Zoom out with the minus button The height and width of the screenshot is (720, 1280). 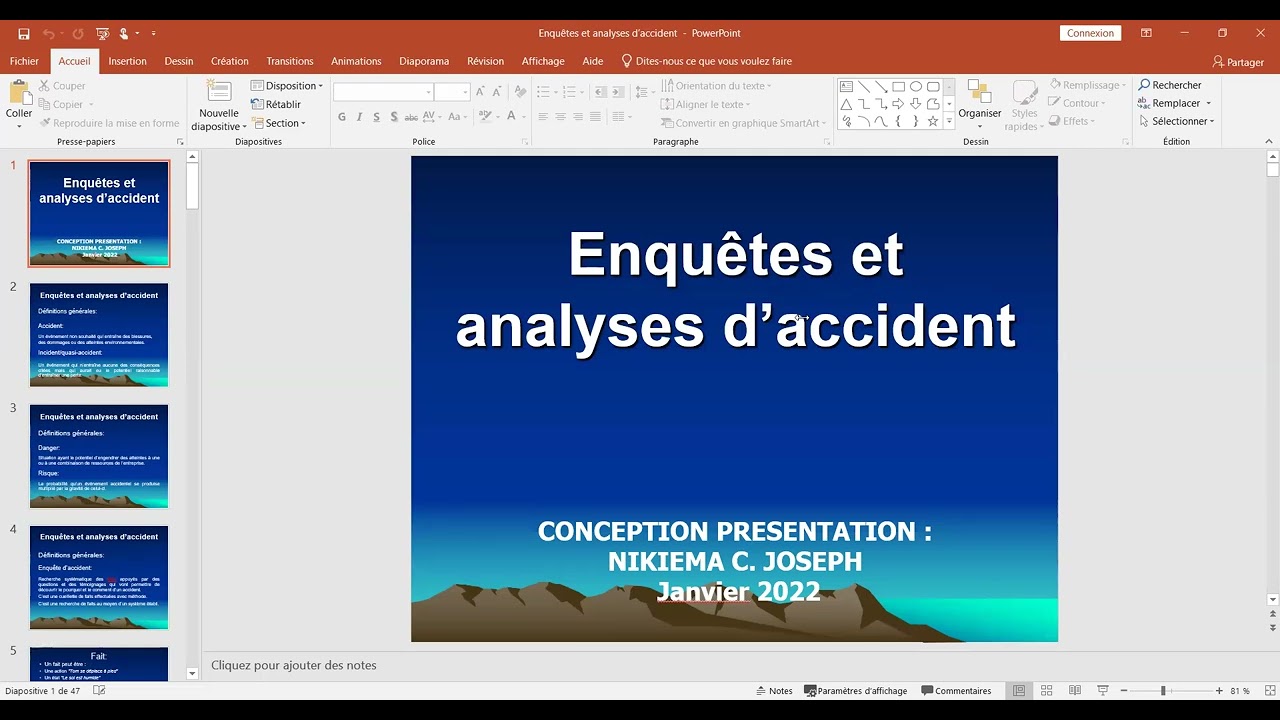coord(1124,691)
